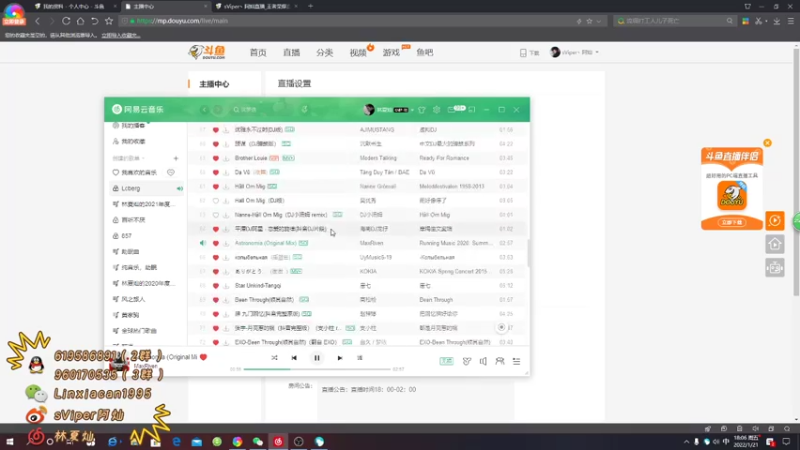Open the NetEase theme skin shirt icon
This screenshot has height=450, width=800.
[x=422, y=110]
